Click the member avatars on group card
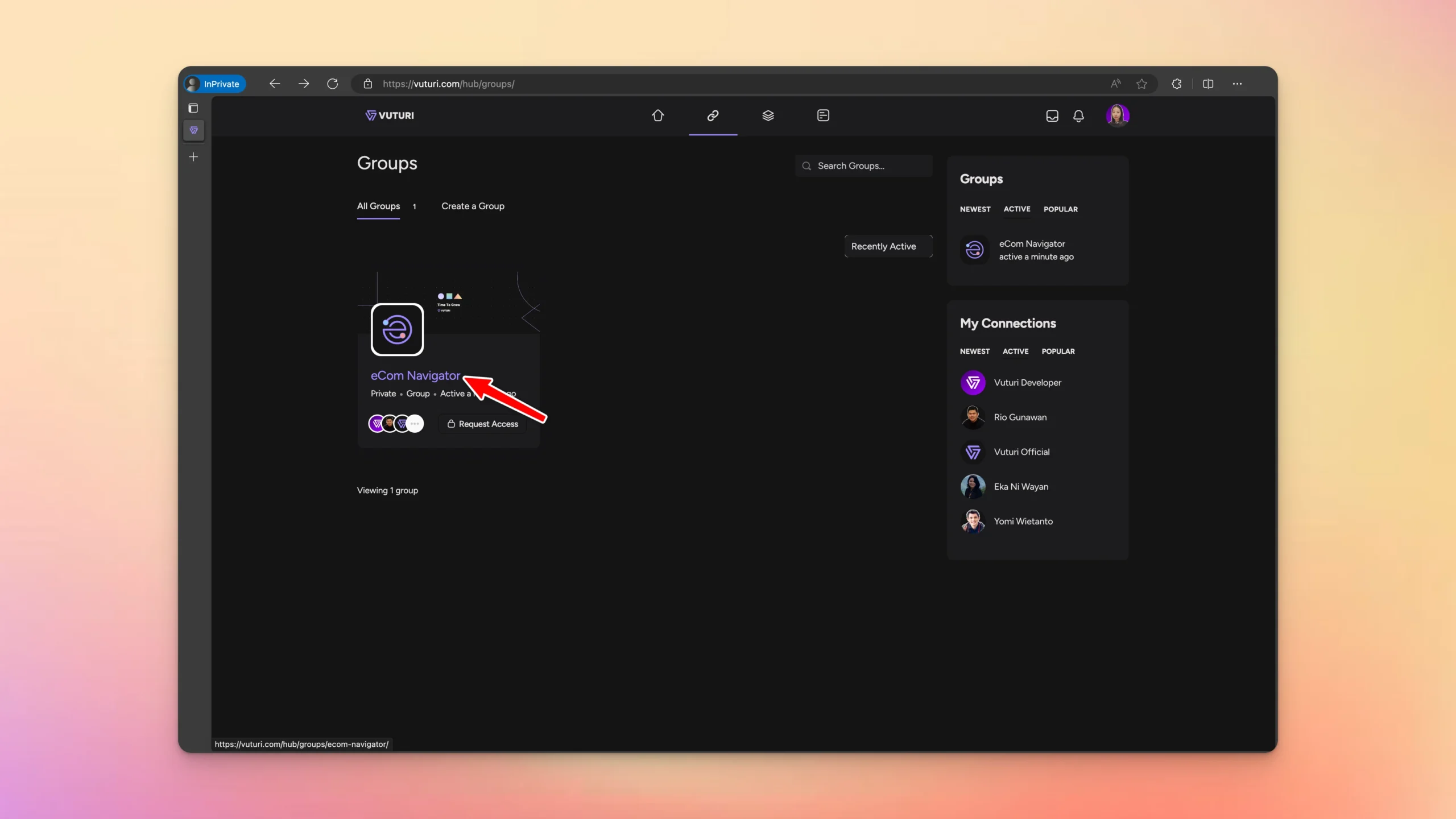 click(x=396, y=424)
